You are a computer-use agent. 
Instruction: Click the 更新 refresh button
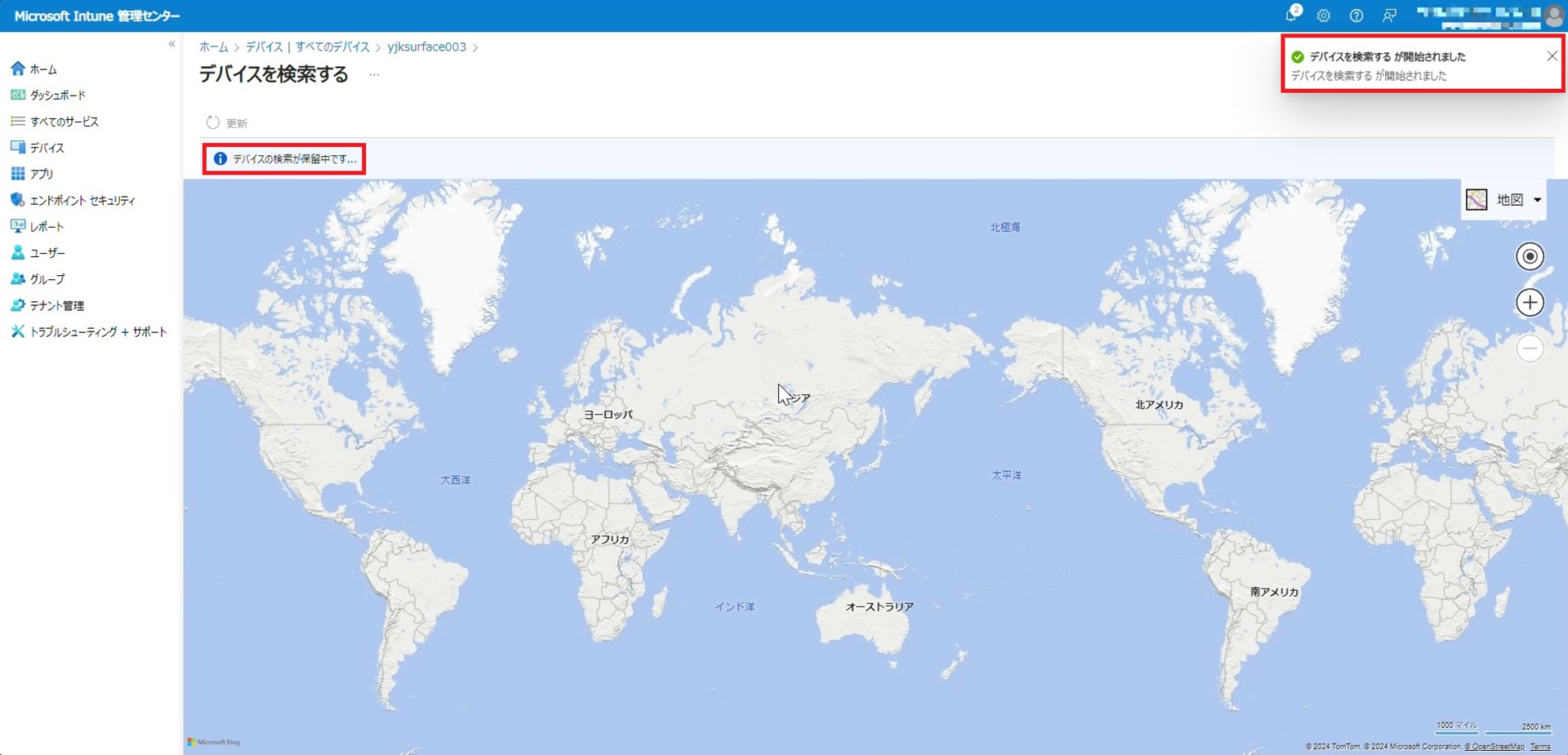[227, 122]
